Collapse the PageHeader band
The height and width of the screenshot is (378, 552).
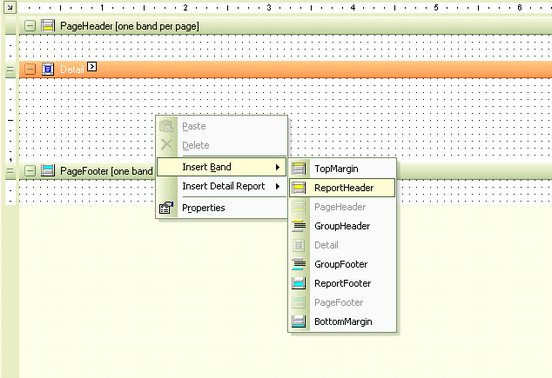[30, 26]
